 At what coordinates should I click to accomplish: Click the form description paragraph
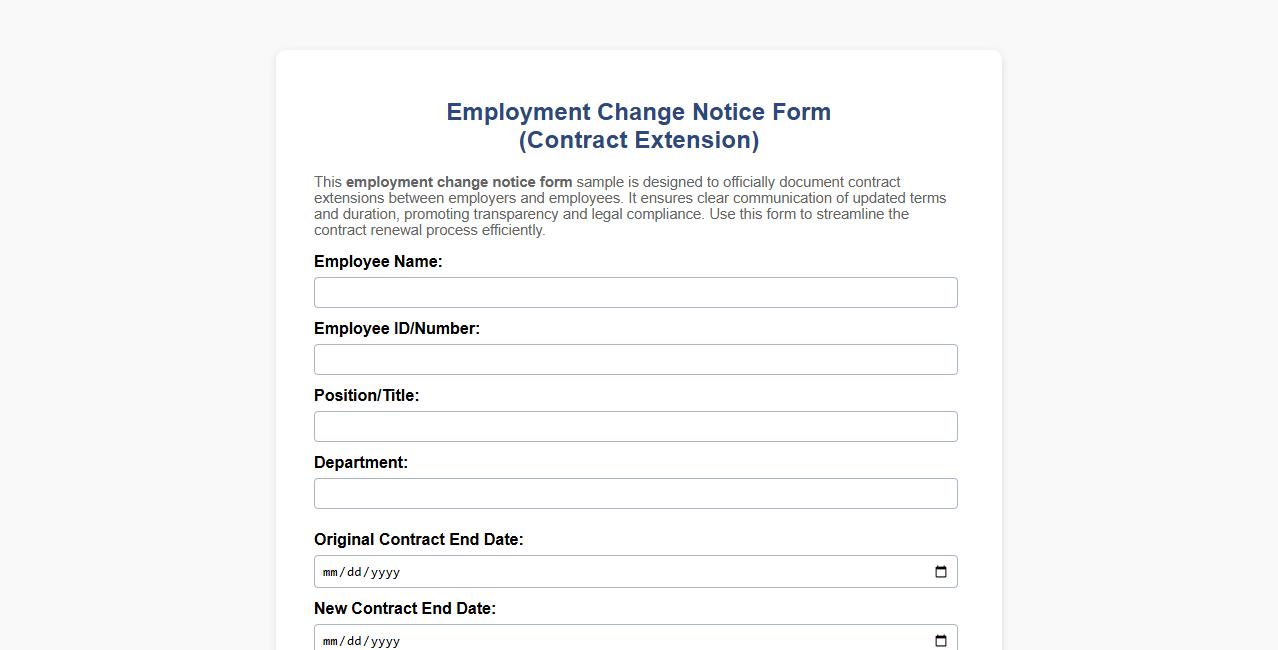pos(630,205)
